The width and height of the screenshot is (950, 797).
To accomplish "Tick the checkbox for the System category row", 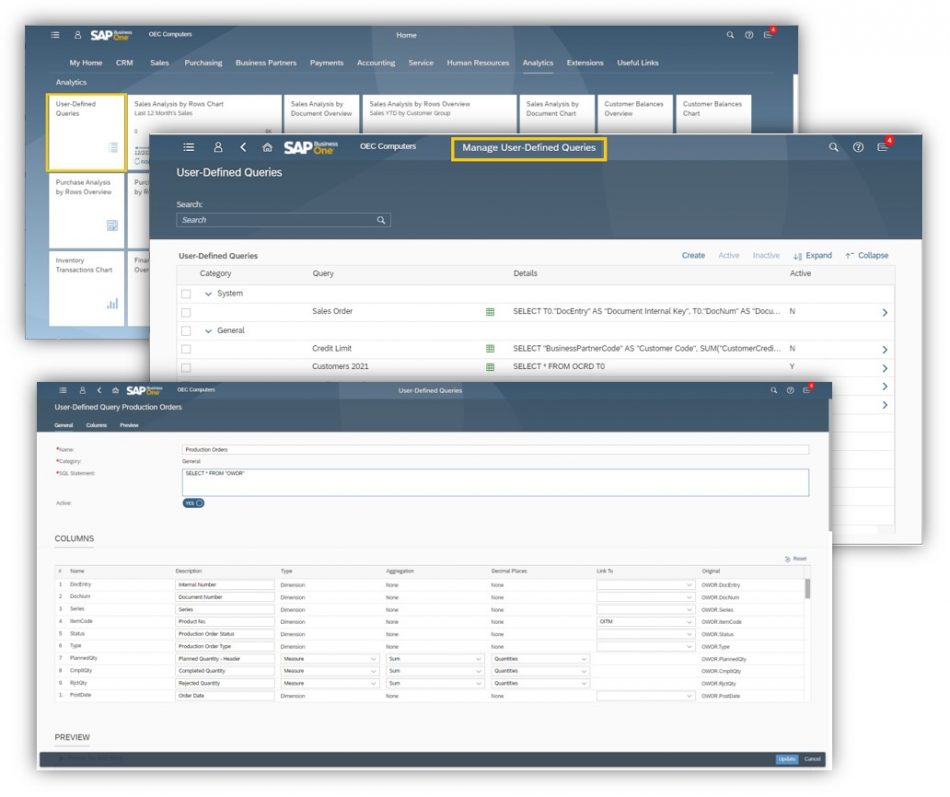I will pyautogui.click(x=186, y=294).
